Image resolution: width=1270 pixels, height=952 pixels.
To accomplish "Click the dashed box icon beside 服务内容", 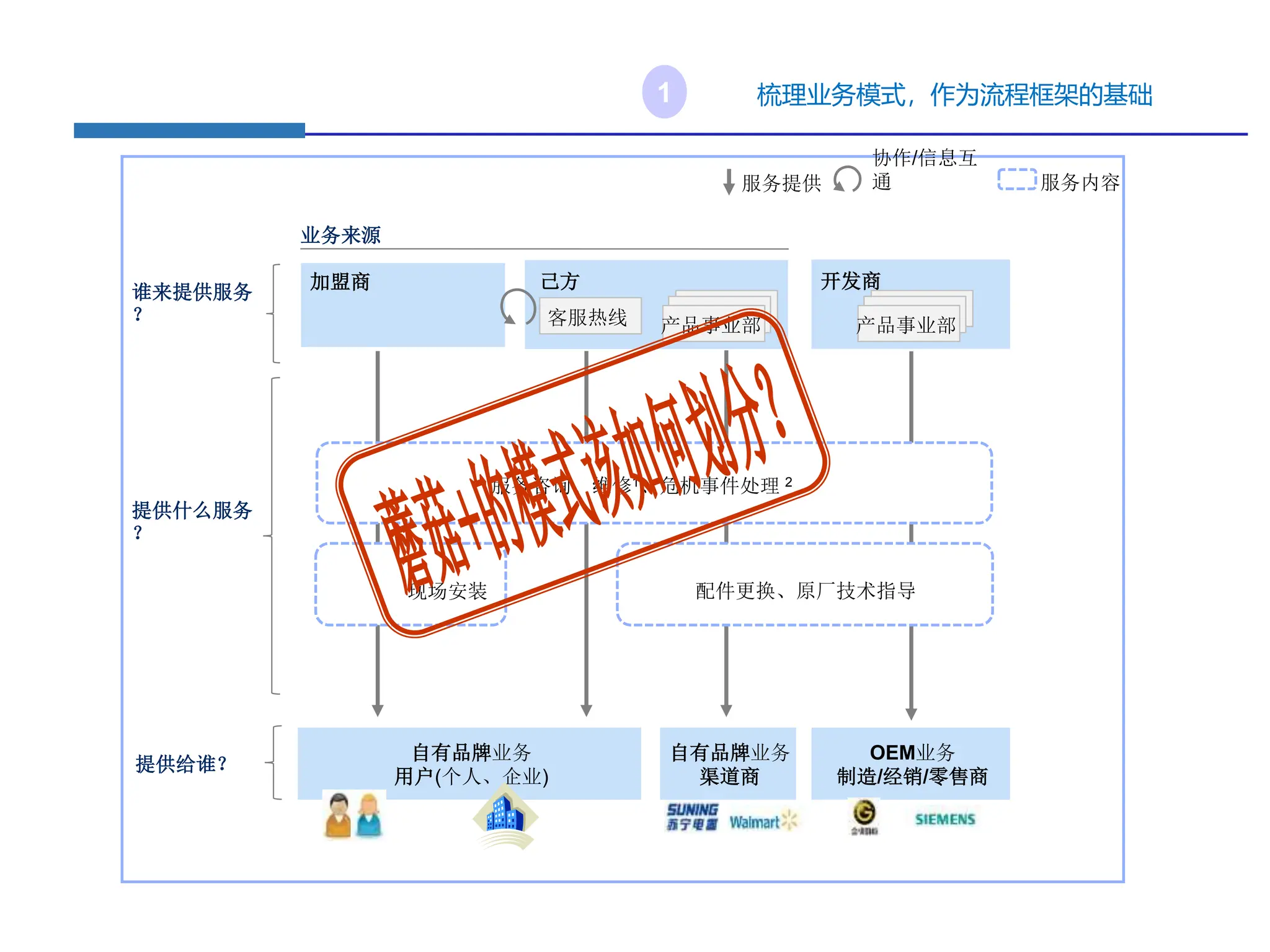I will [1017, 179].
